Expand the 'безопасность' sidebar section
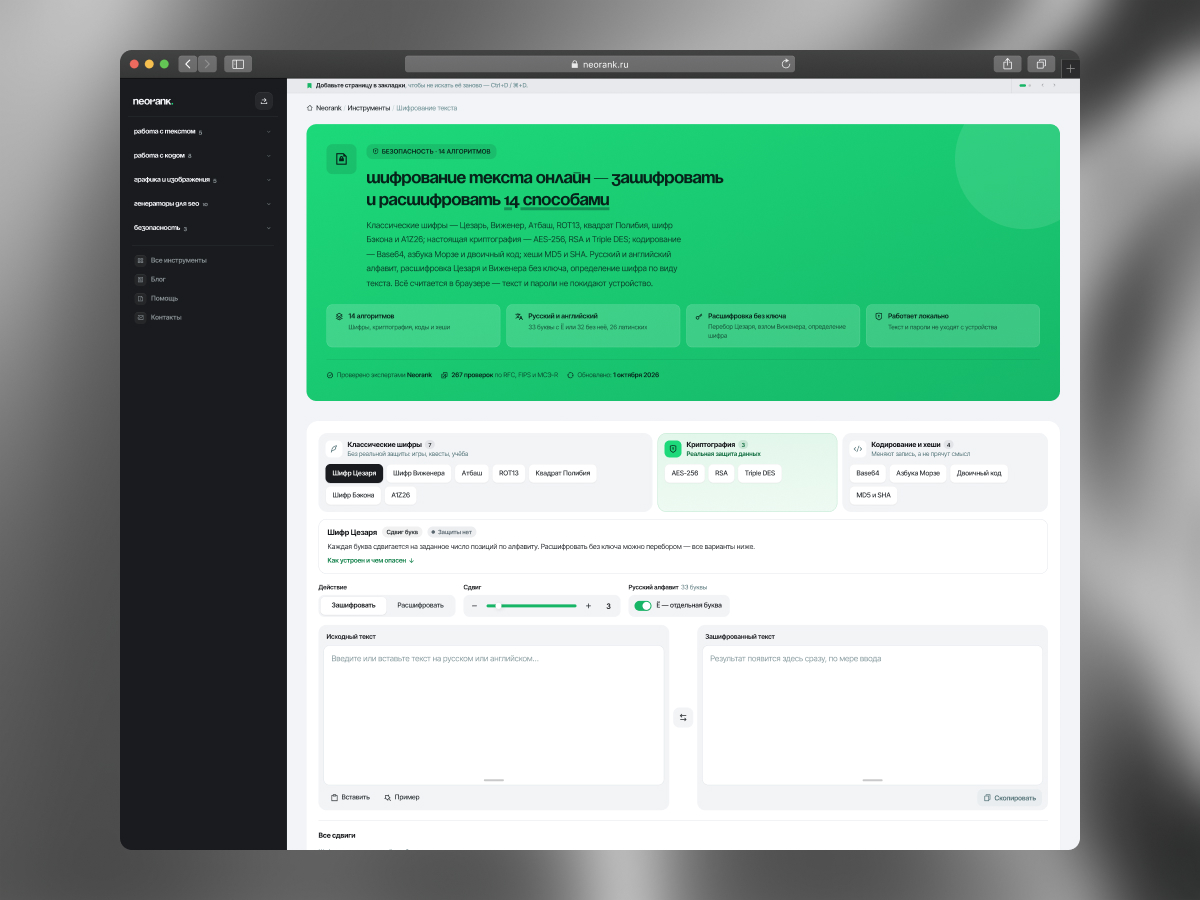Screen dimensions: 1200x900 click(203, 228)
